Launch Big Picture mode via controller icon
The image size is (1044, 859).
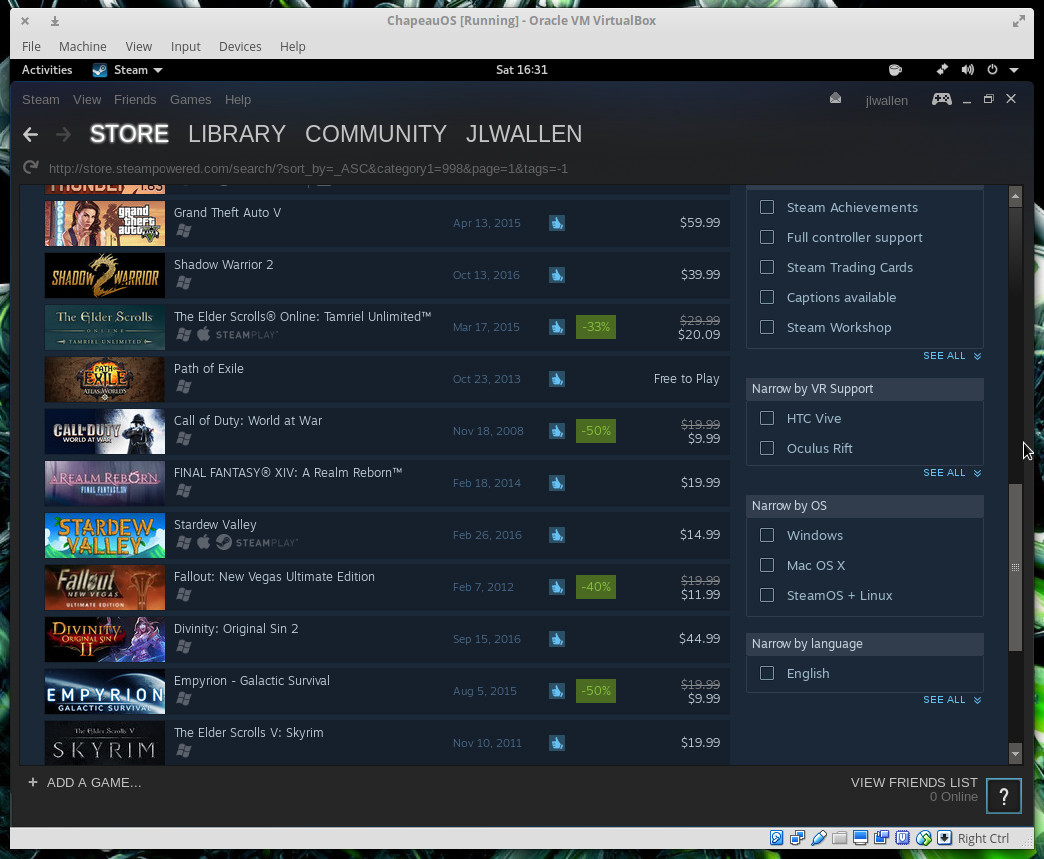click(941, 99)
